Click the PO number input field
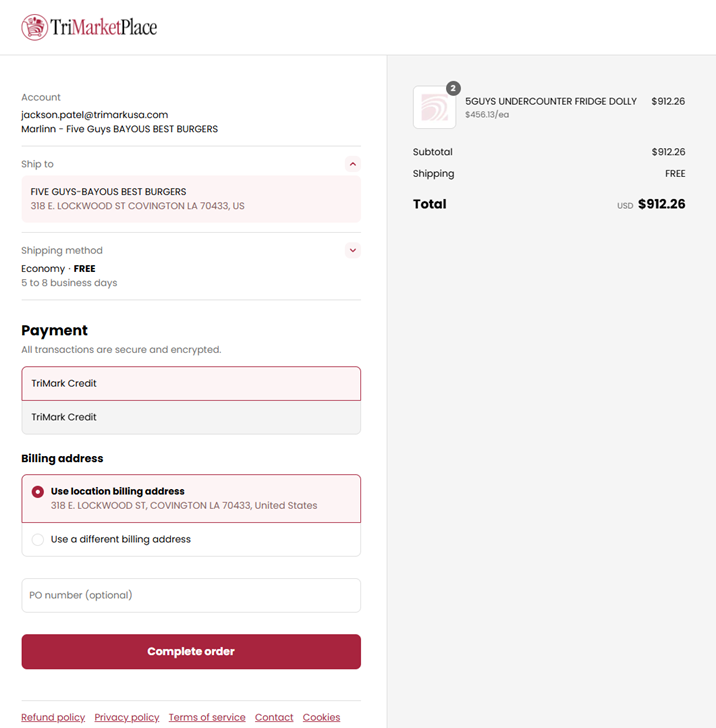 coord(190,595)
